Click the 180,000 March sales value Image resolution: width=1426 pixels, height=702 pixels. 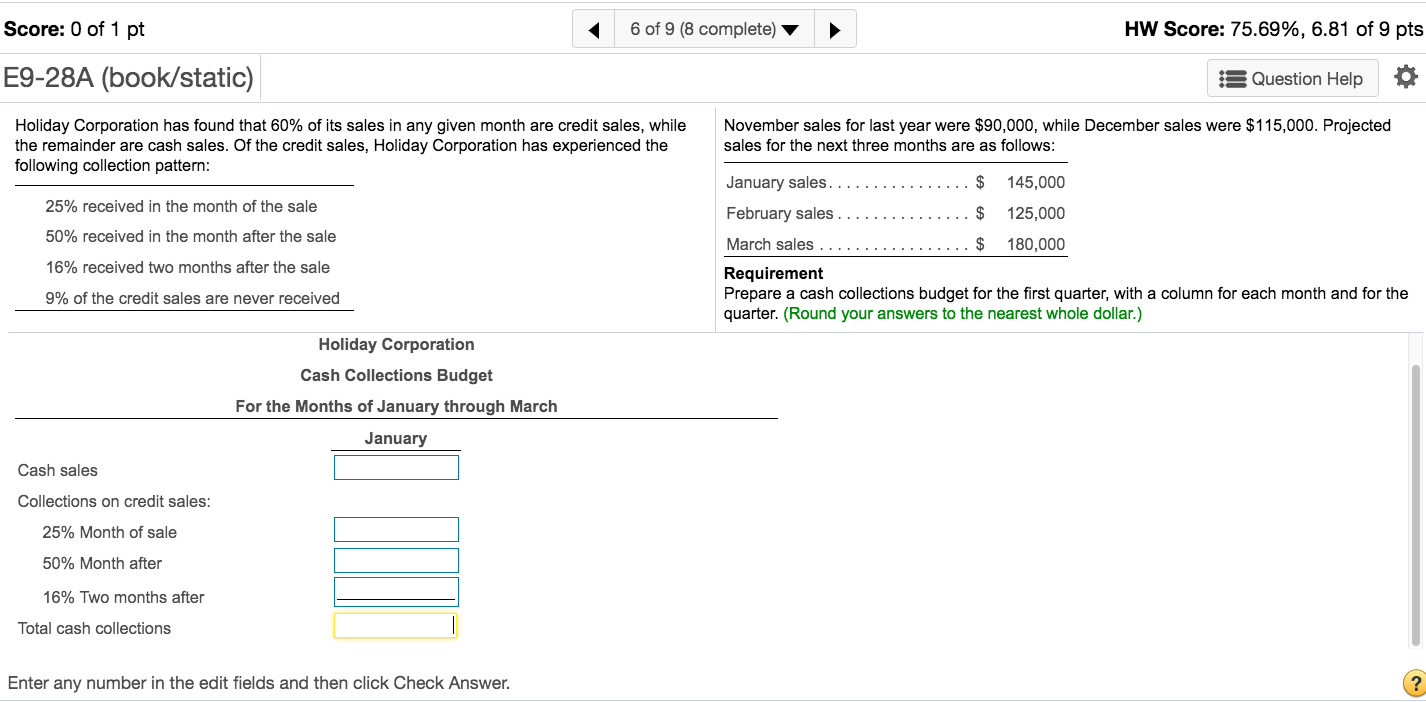[x=1036, y=244]
